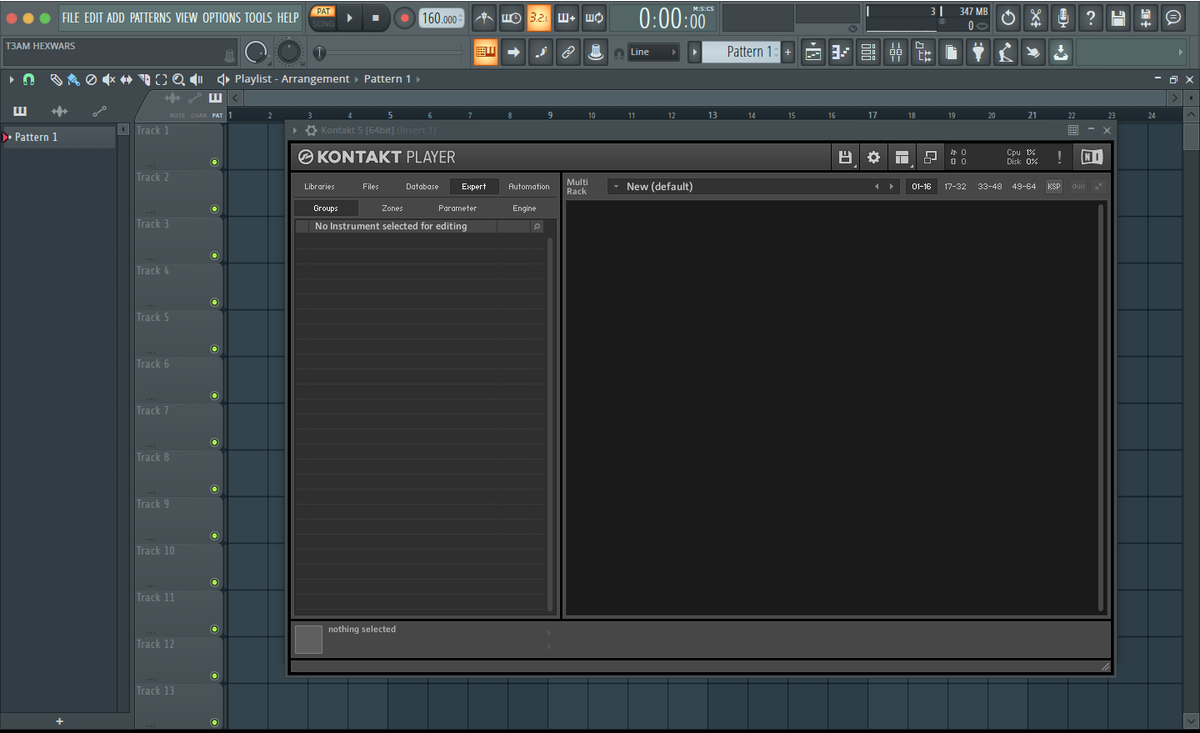
Task: Open the Piano roll view
Action: pyautogui.click(x=841, y=52)
